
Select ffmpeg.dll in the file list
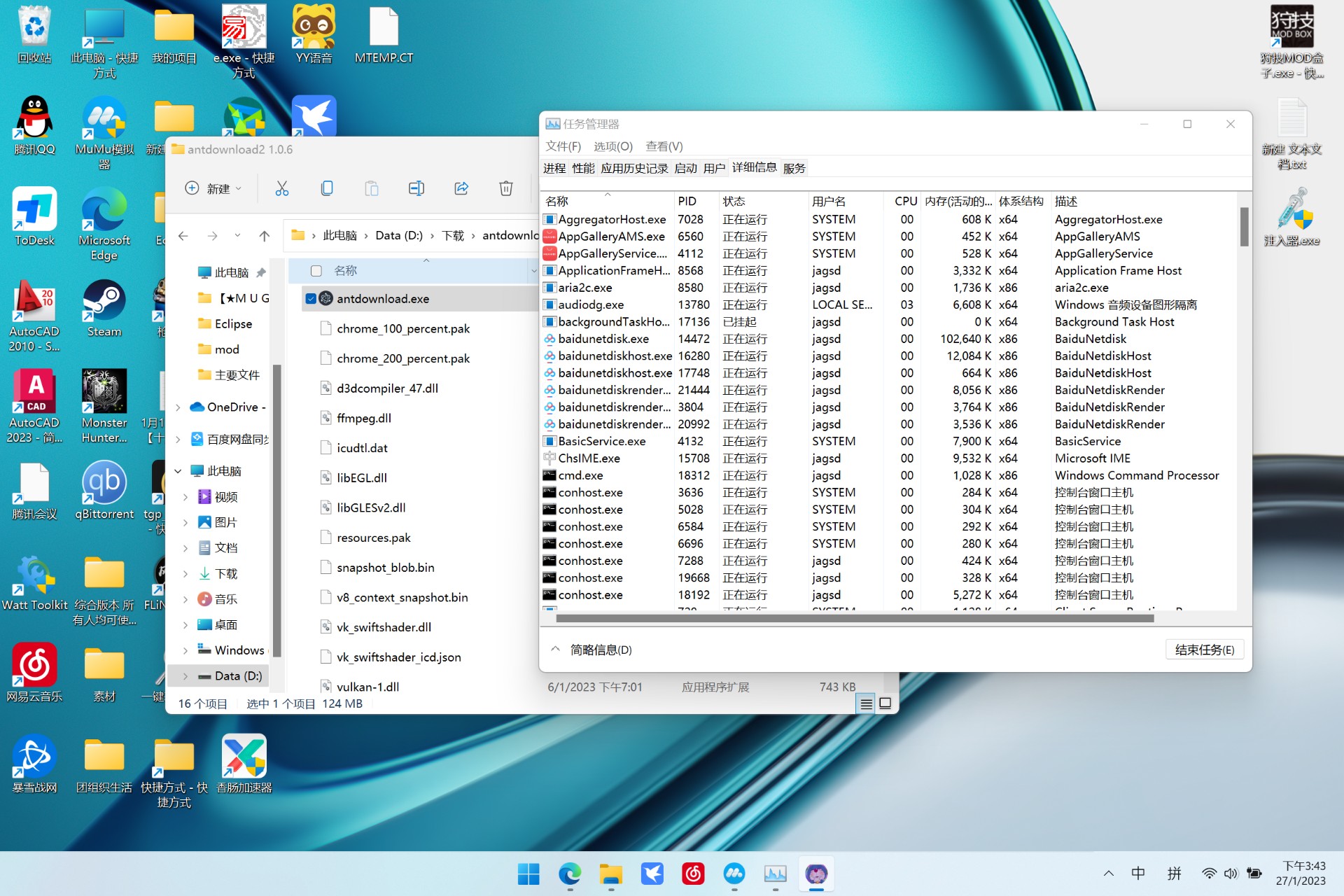tap(364, 419)
